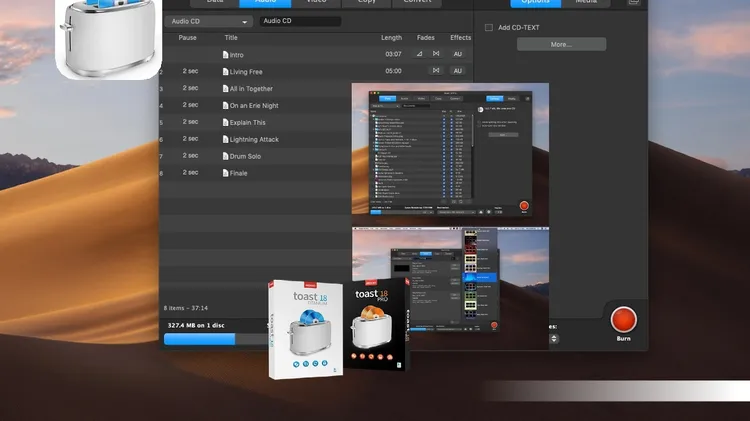750x421 pixels.
Task: Click the Audio CD disc name field
Action: click(x=300, y=21)
